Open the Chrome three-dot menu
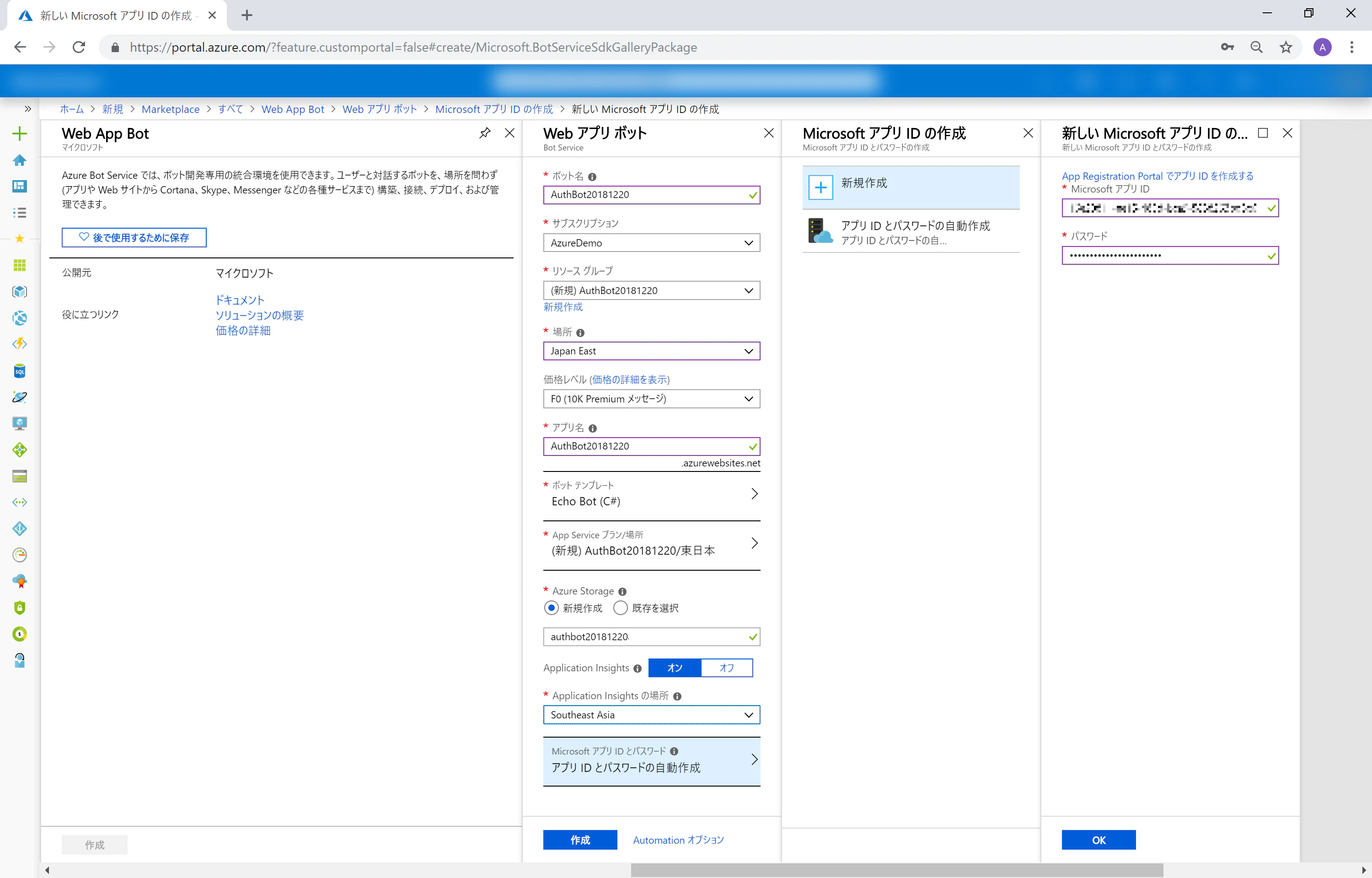The height and width of the screenshot is (878, 1372). [x=1351, y=47]
